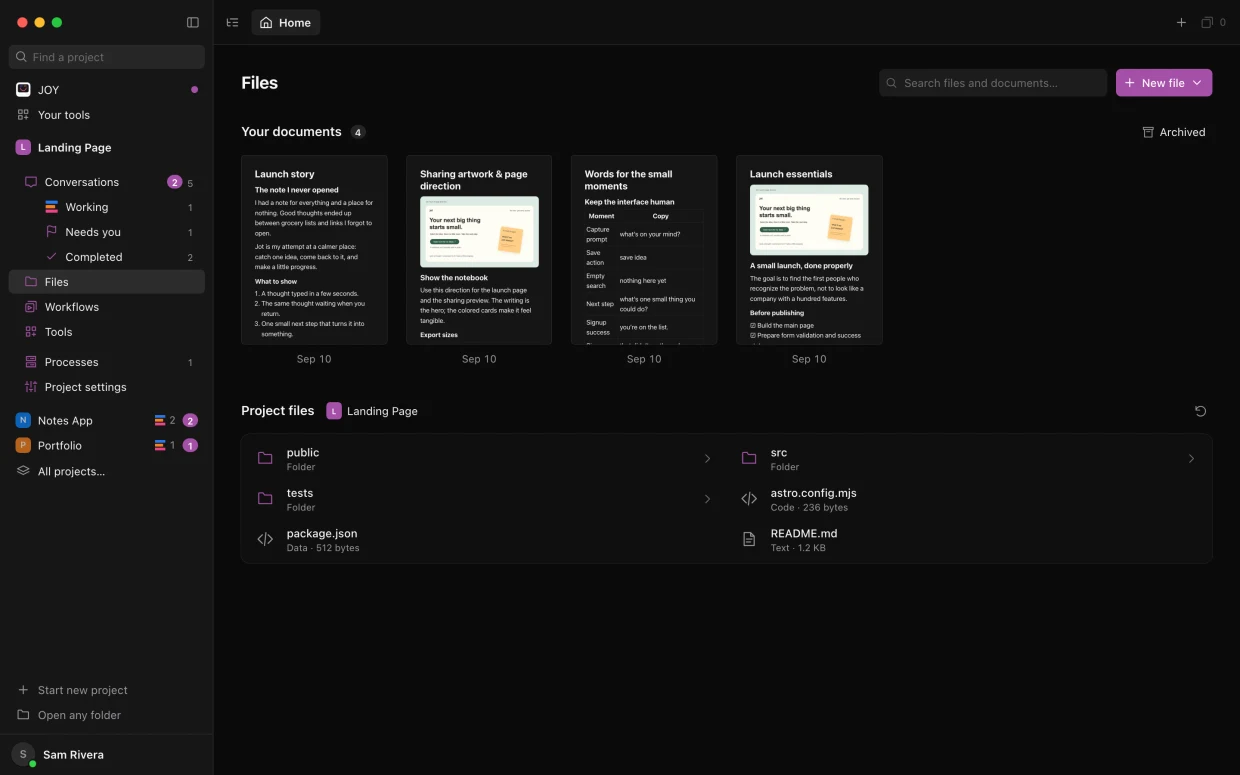Click the Completed checkmark icon
Viewport: 1240px width, 775px height.
click(52, 257)
